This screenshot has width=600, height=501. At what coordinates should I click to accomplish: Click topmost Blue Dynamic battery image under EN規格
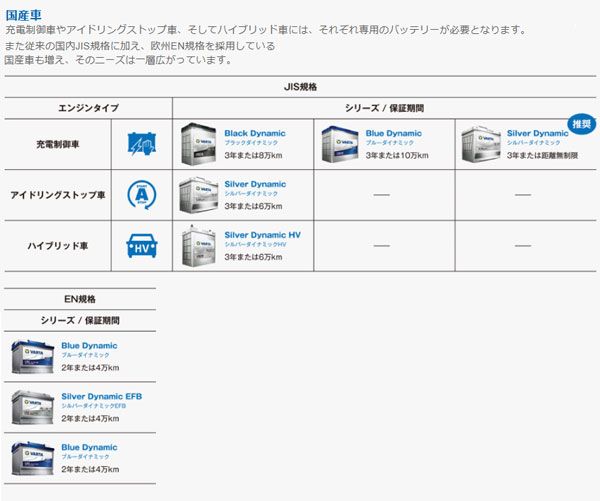pyautogui.click(x=31, y=356)
